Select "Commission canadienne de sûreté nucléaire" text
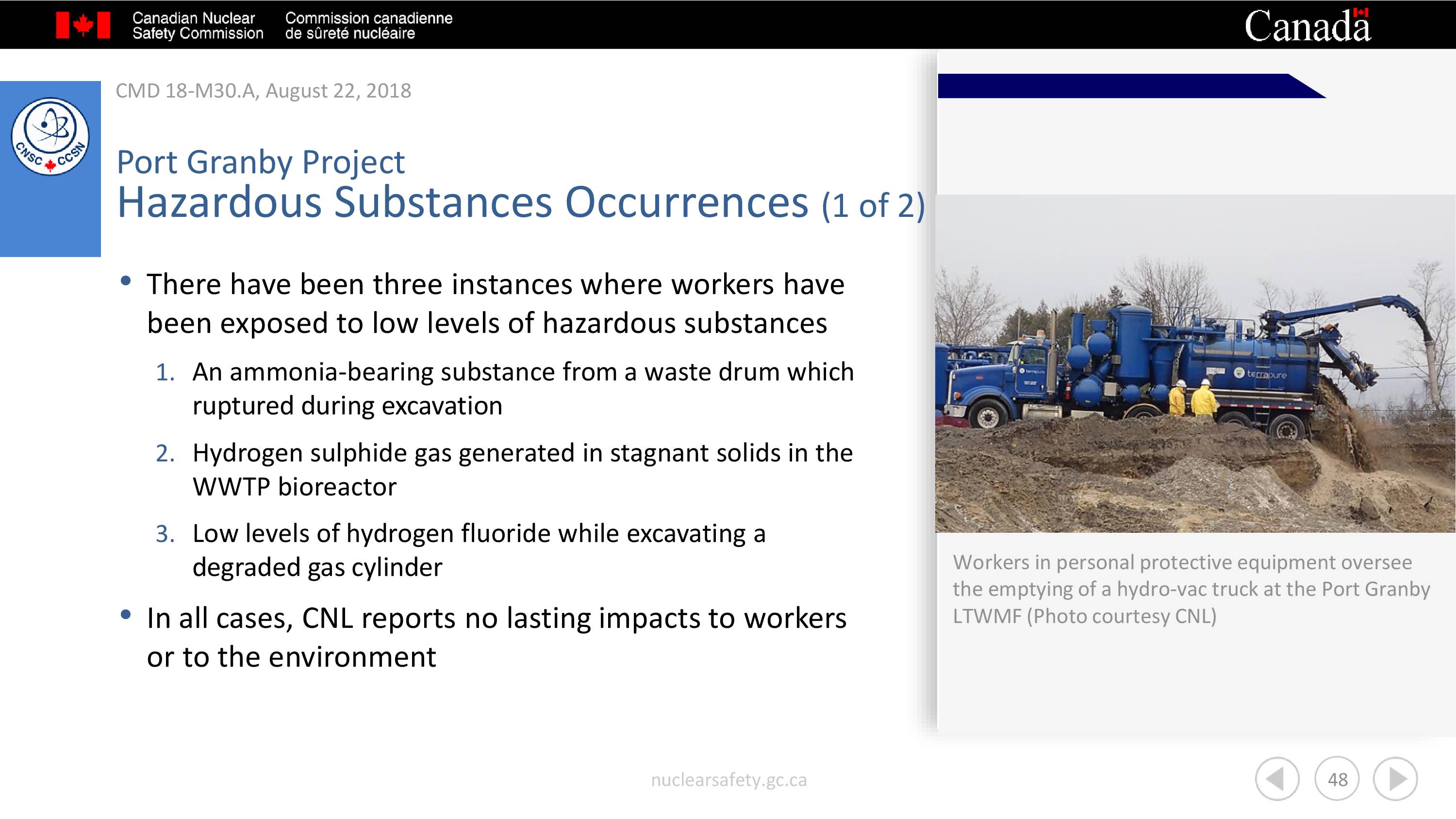1456x819 pixels. click(368, 26)
